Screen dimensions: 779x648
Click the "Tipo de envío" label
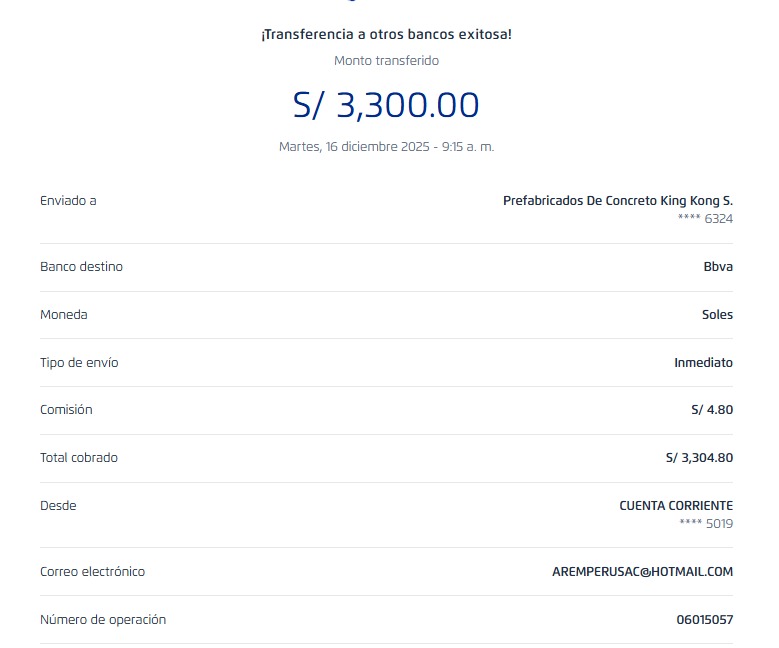[79, 363]
